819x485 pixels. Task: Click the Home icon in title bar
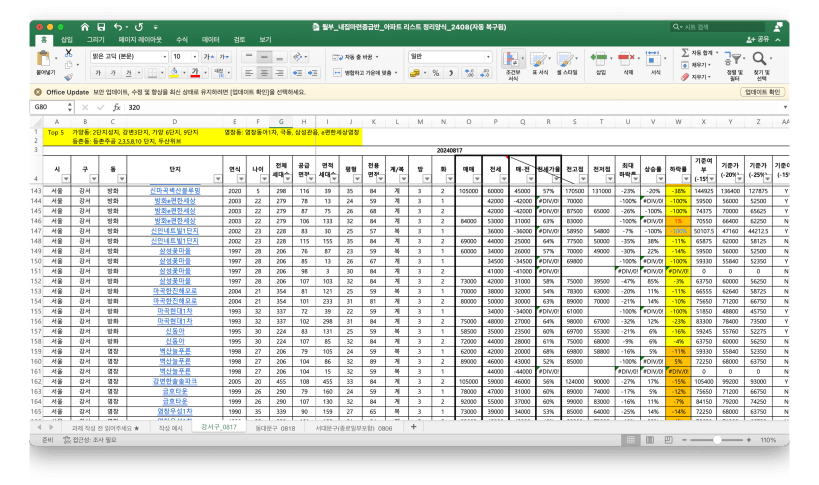point(85,27)
